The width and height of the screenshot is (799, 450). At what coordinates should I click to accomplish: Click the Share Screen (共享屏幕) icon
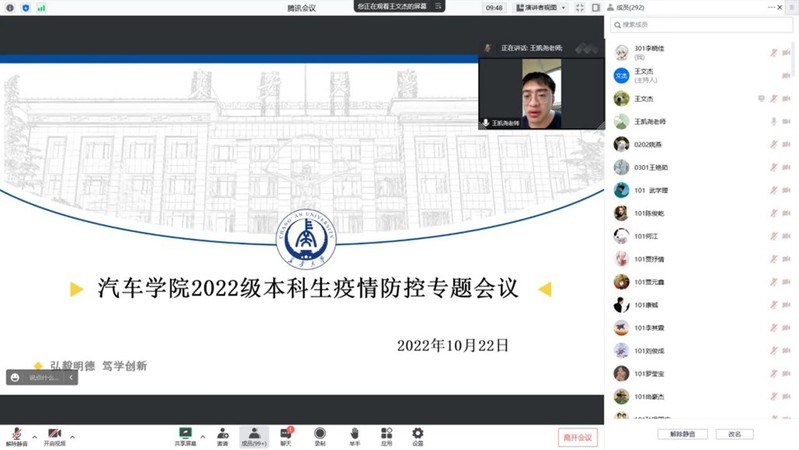point(185,435)
